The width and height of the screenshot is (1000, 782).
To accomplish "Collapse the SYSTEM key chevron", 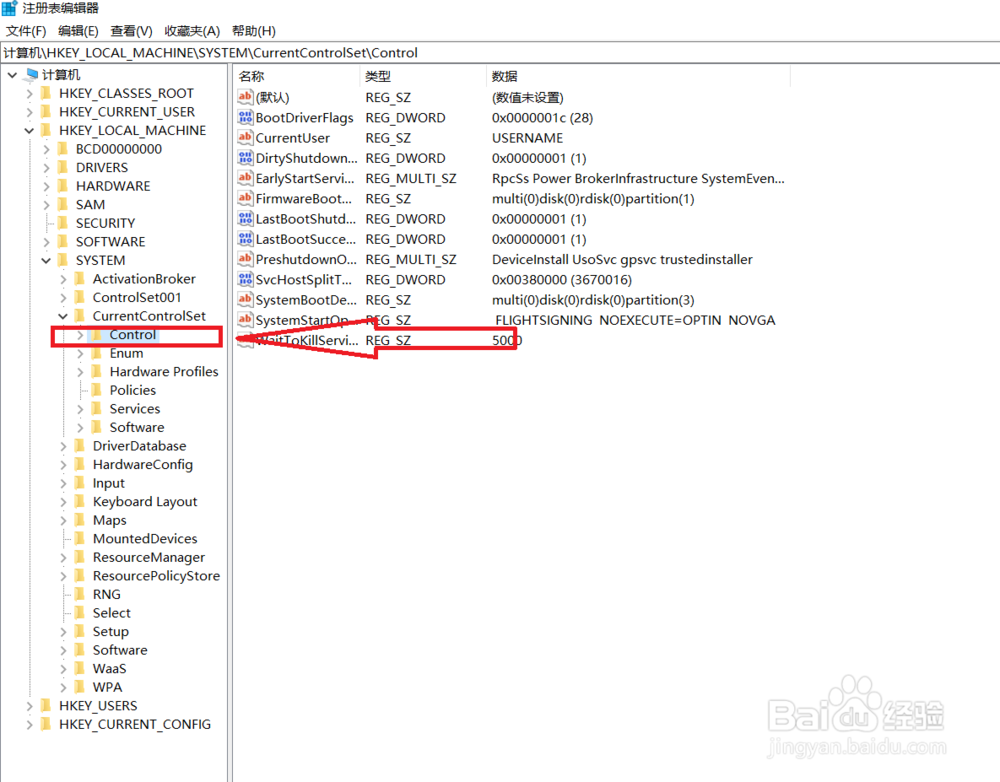I will pyautogui.click(x=46, y=260).
